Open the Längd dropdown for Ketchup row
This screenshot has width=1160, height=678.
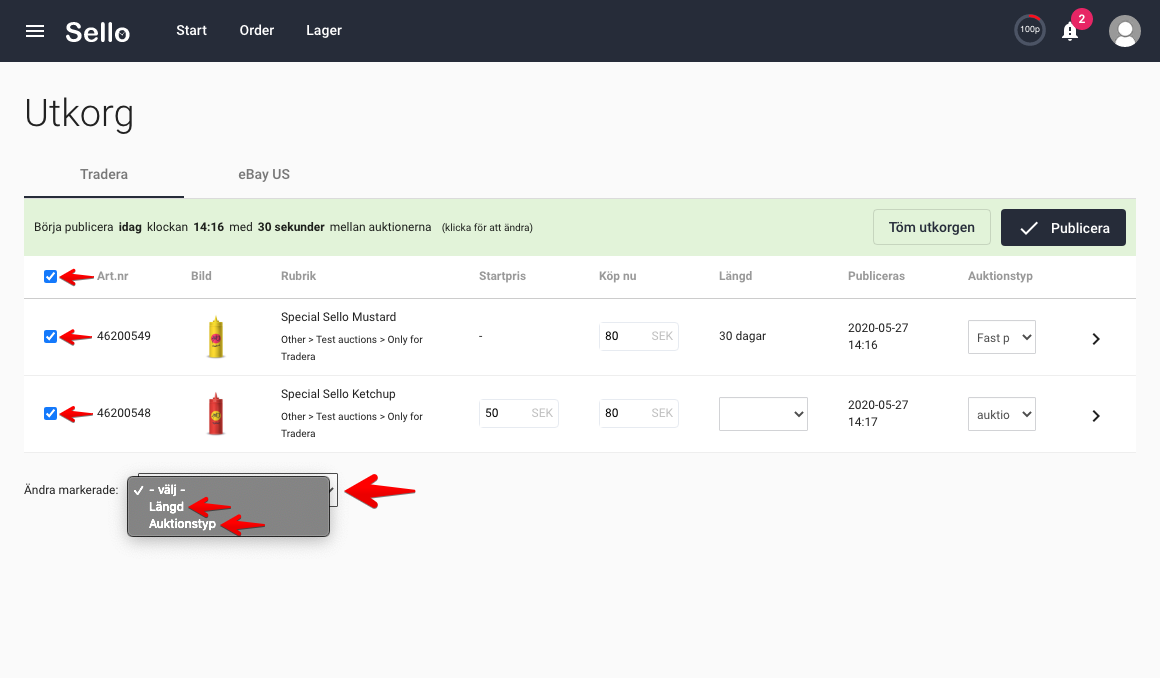763,414
